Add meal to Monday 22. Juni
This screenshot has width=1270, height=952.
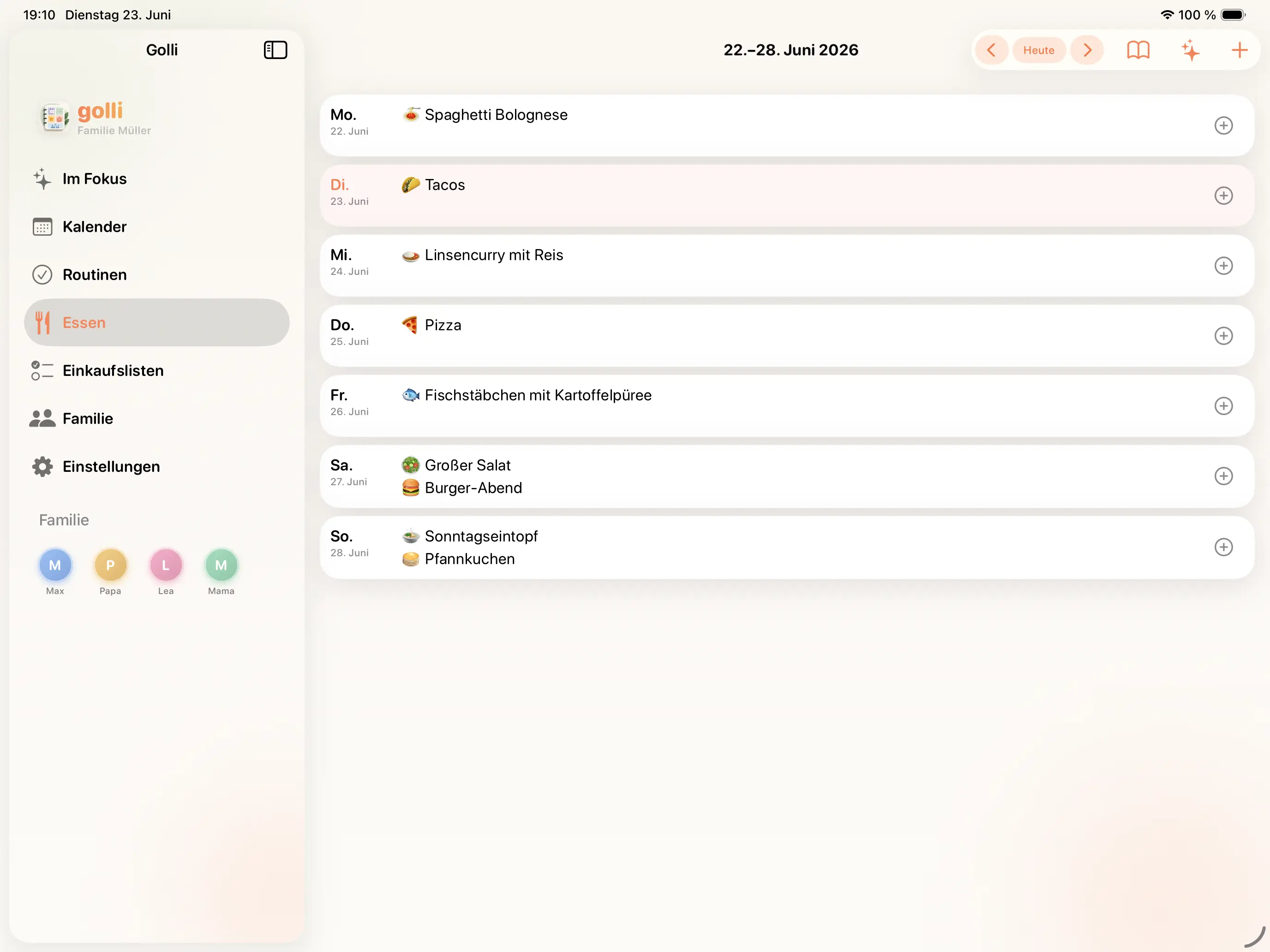click(1223, 125)
